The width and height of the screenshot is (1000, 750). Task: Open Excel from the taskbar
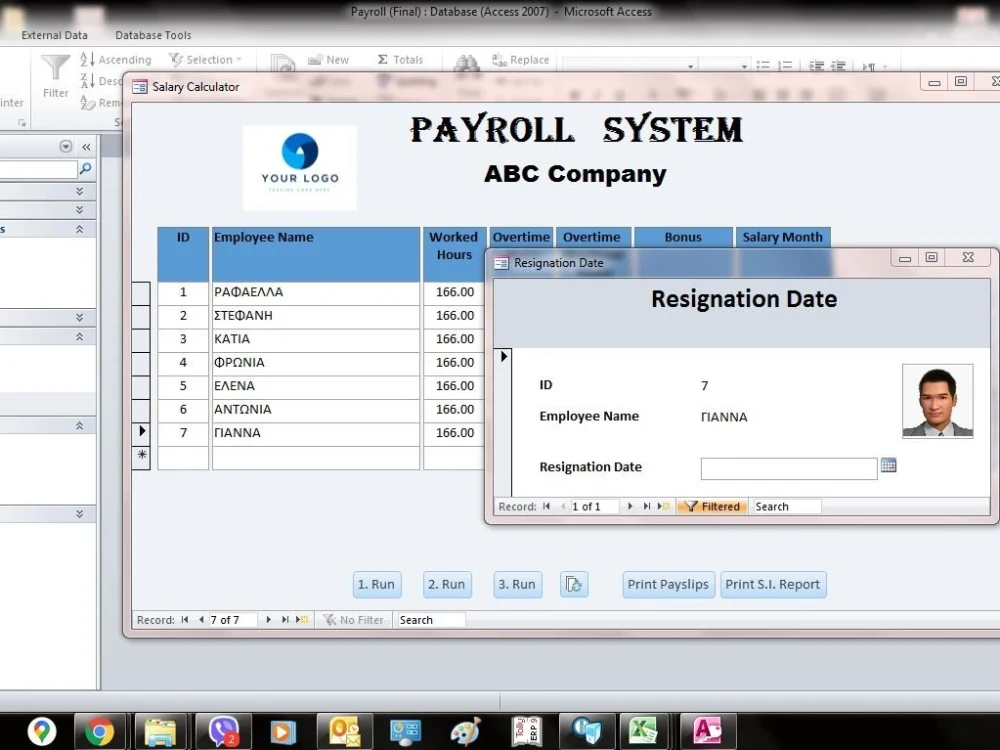[644, 731]
